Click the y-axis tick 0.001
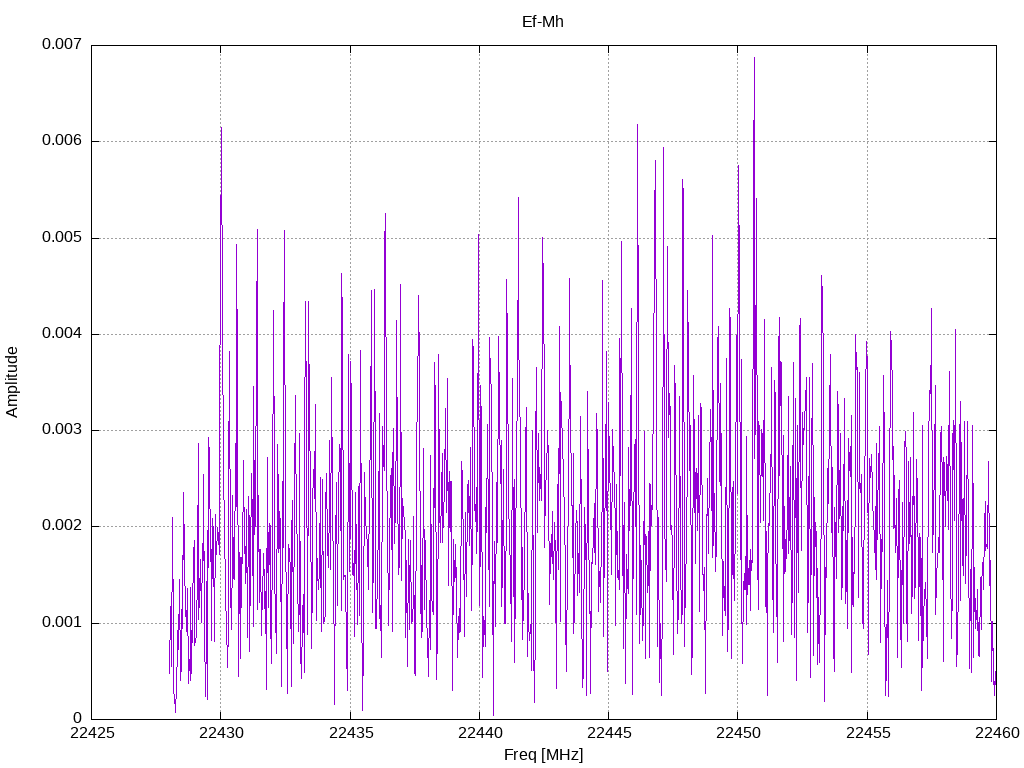The height and width of the screenshot is (768, 1024). [x=62, y=622]
